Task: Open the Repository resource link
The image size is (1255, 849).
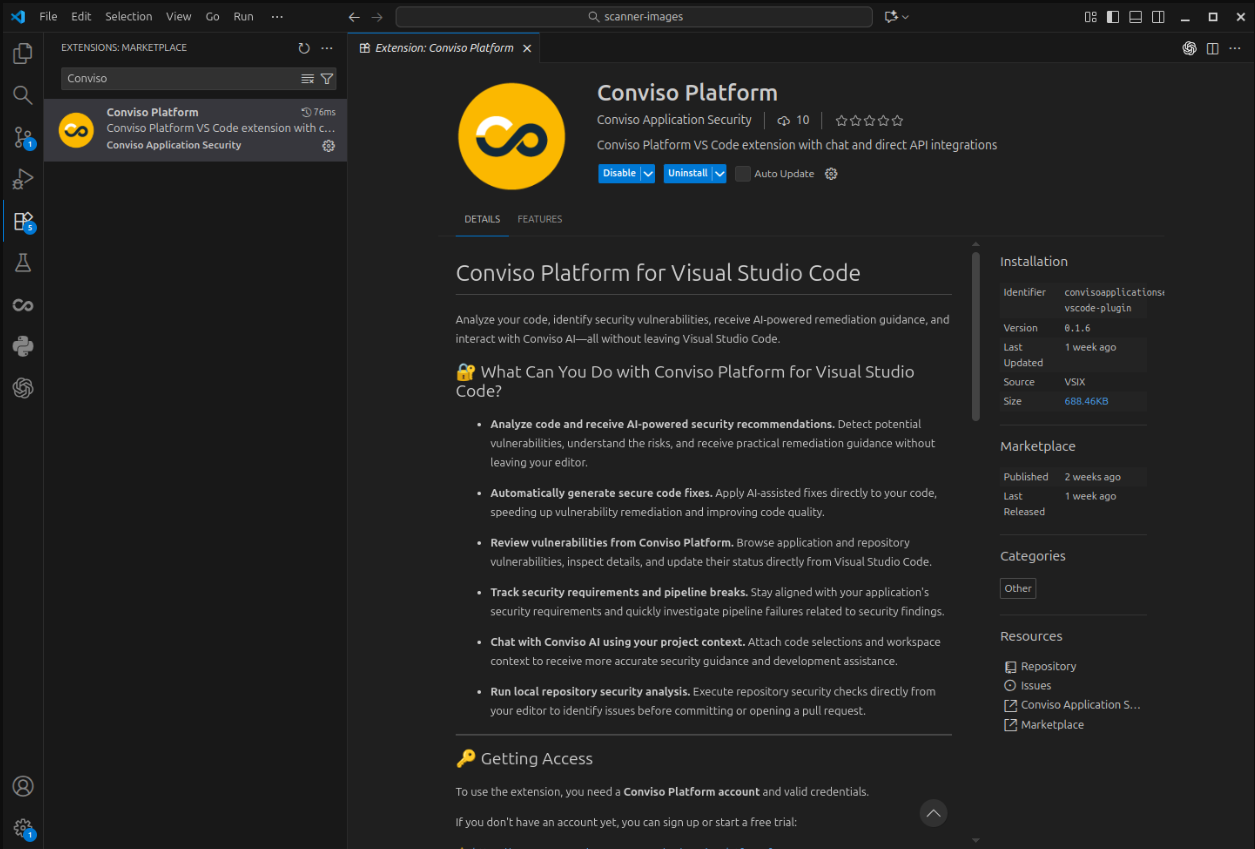Action: [1048, 666]
